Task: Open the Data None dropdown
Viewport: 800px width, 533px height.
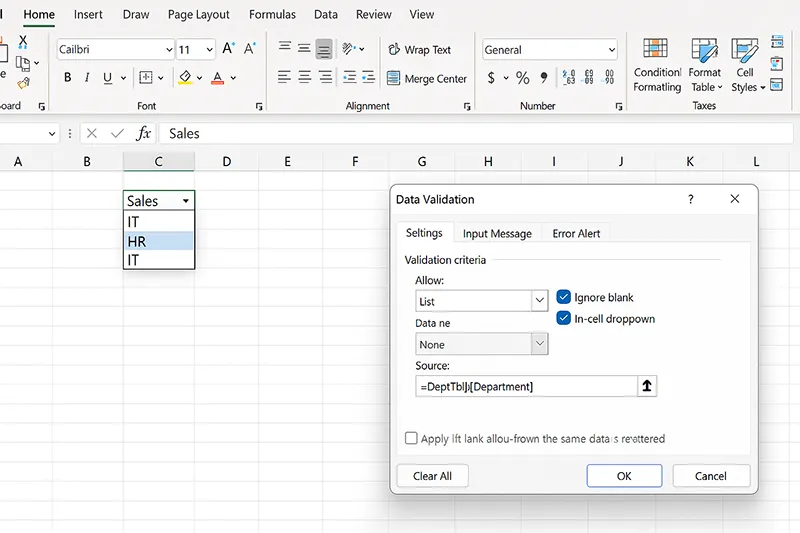Action: point(539,344)
